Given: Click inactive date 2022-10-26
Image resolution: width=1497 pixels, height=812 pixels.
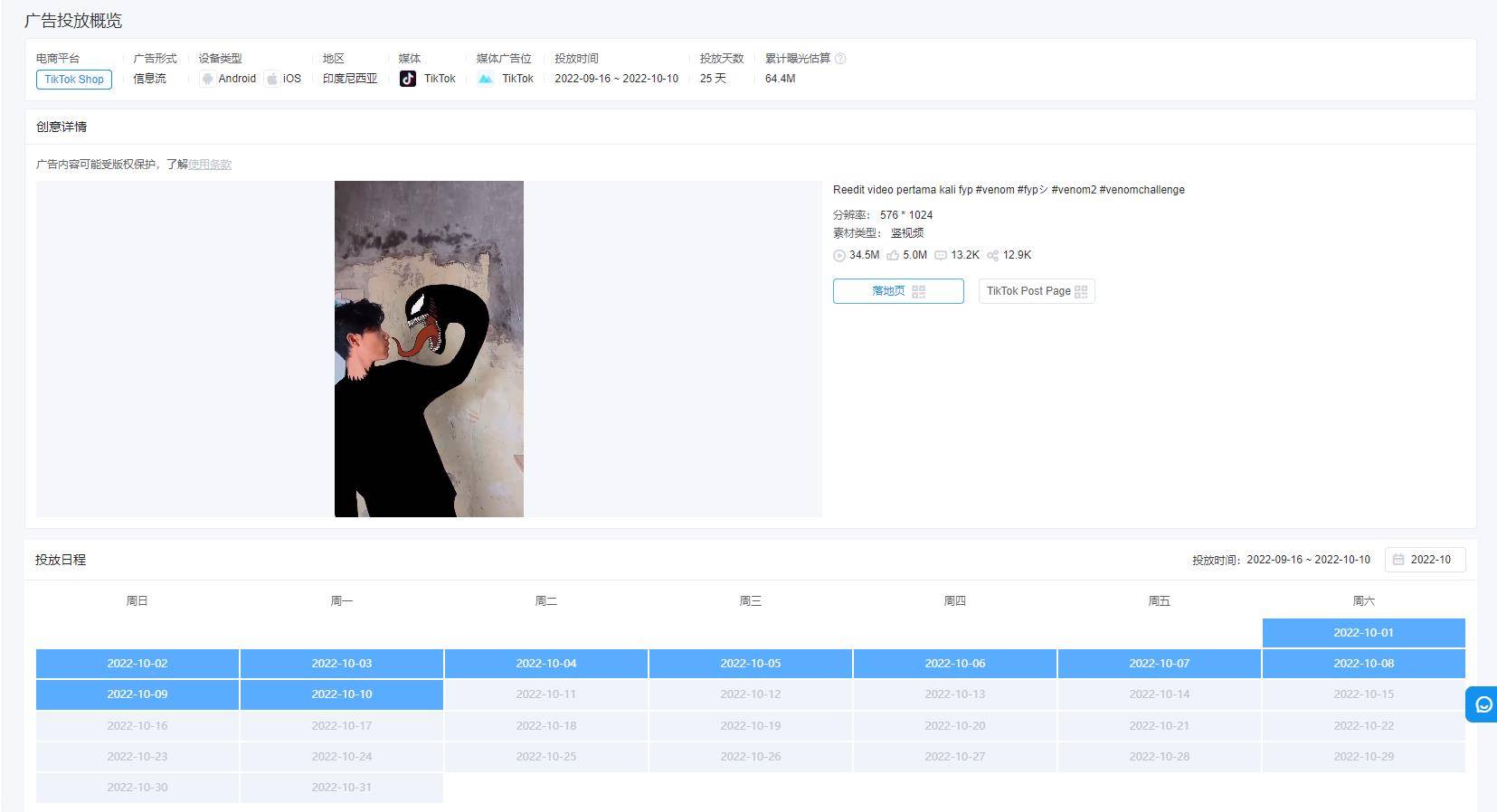Looking at the screenshot, I should (x=751, y=757).
